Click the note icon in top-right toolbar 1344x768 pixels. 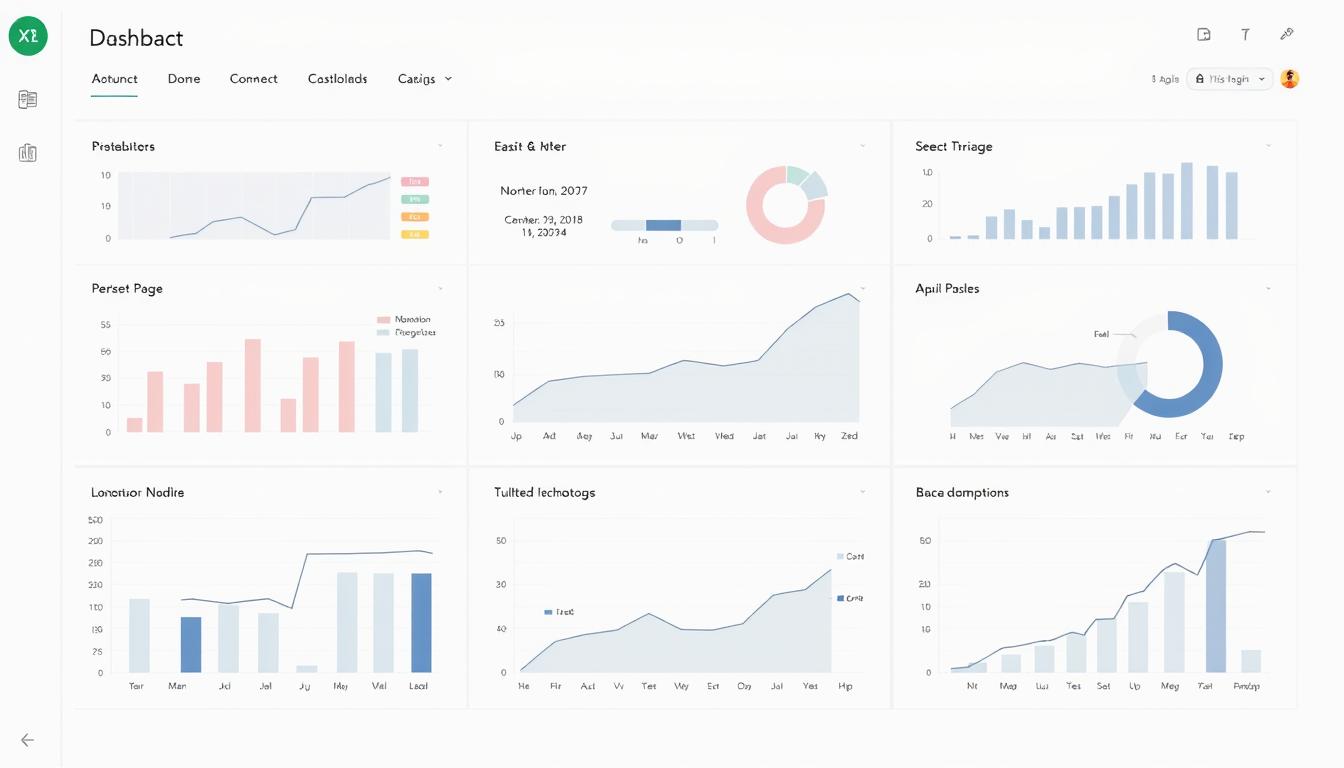pyautogui.click(x=1204, y=34)
